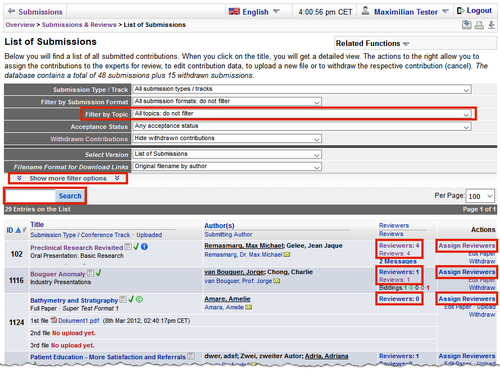Sort by Uploaded header link
The width and height of the screenshot is (500, 380).
149,235
